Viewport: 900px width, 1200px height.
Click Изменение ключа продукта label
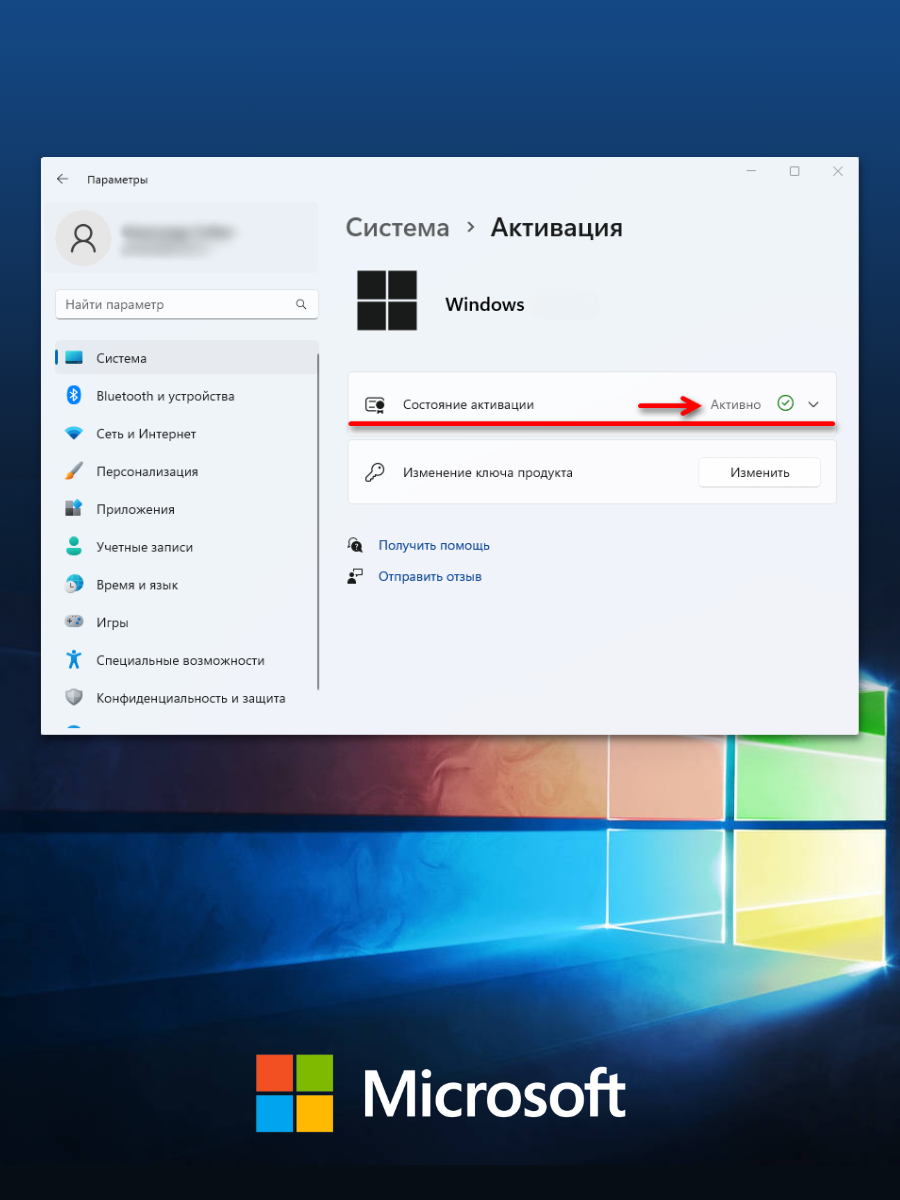[488, 472]
